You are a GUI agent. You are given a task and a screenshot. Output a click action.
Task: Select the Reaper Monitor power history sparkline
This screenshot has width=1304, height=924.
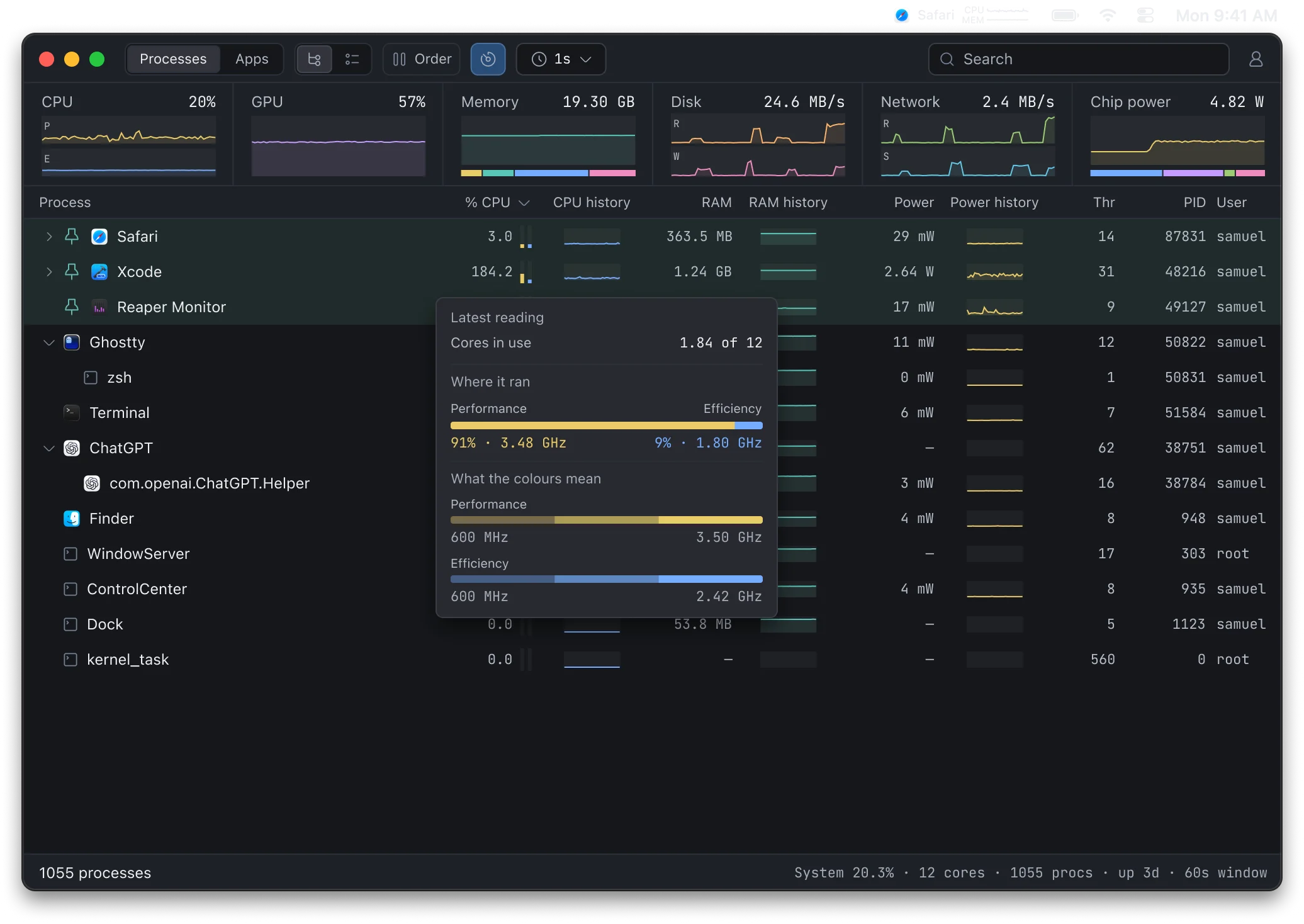click(x=994, y=307)
